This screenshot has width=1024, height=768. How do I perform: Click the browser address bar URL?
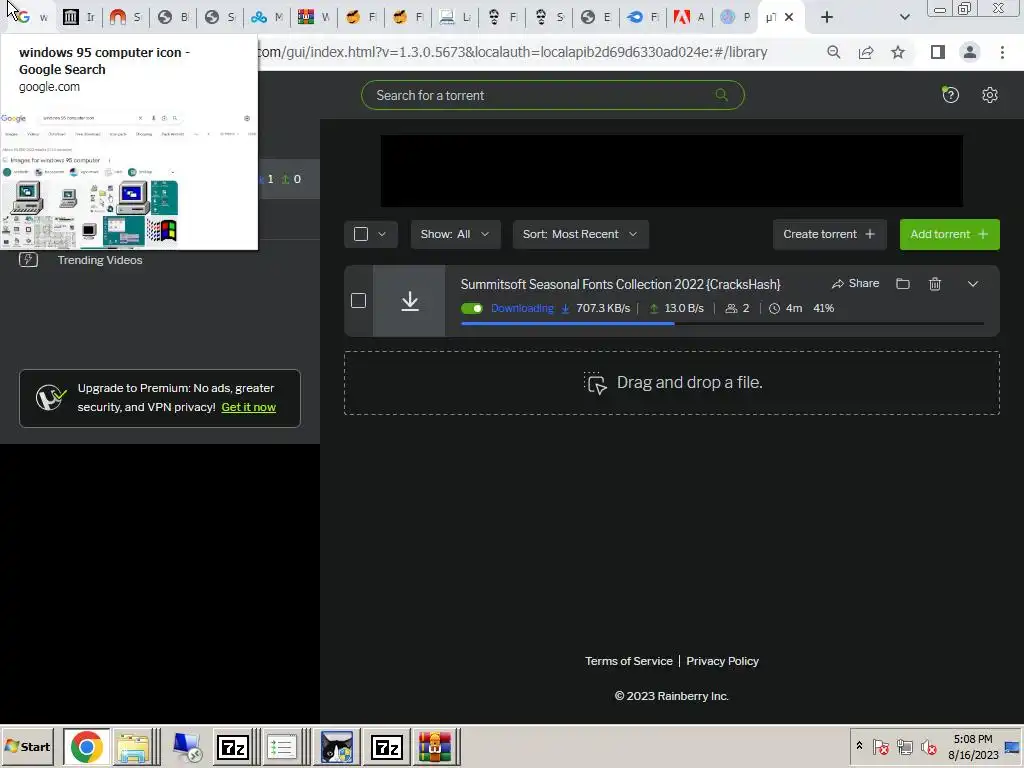(513, 52)
